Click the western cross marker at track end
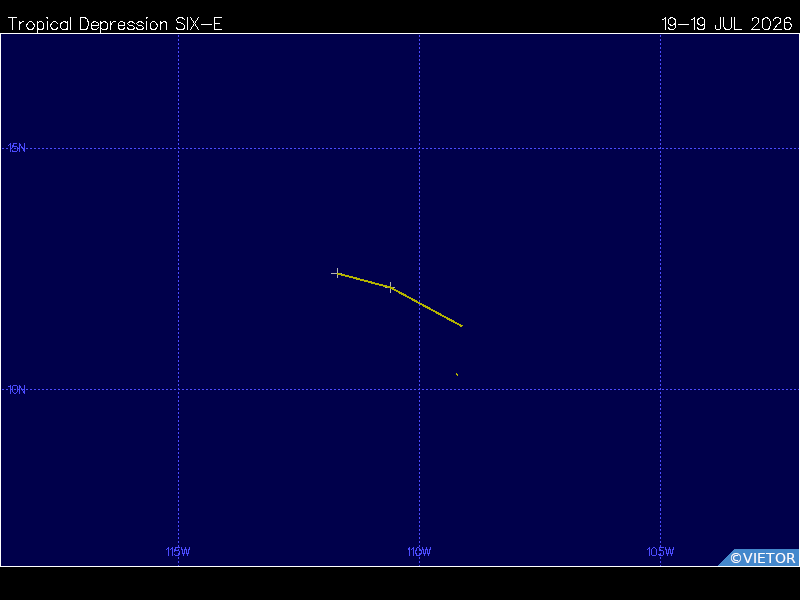This screenshot has height=600, width=800. point(337,273)
